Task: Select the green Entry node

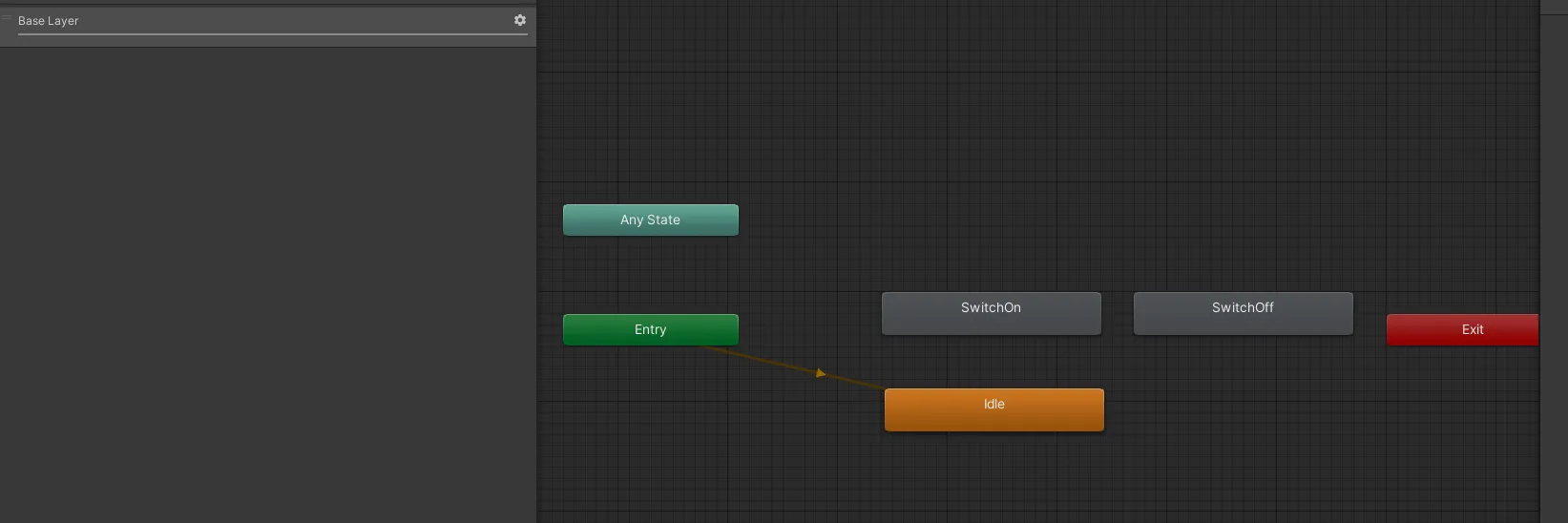Action: coord(650,329)
